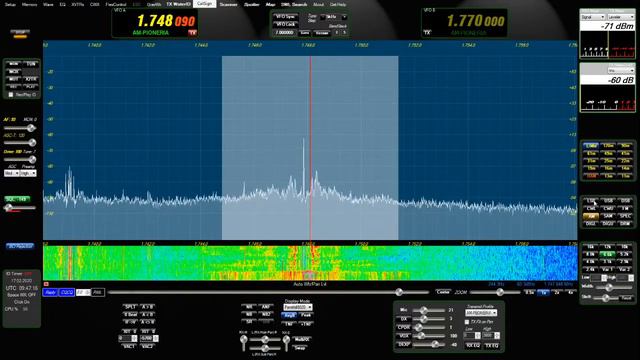Select the 16k filter button
Image resolution: width=640 pixels, height=360 pixels.
(591, 247)
